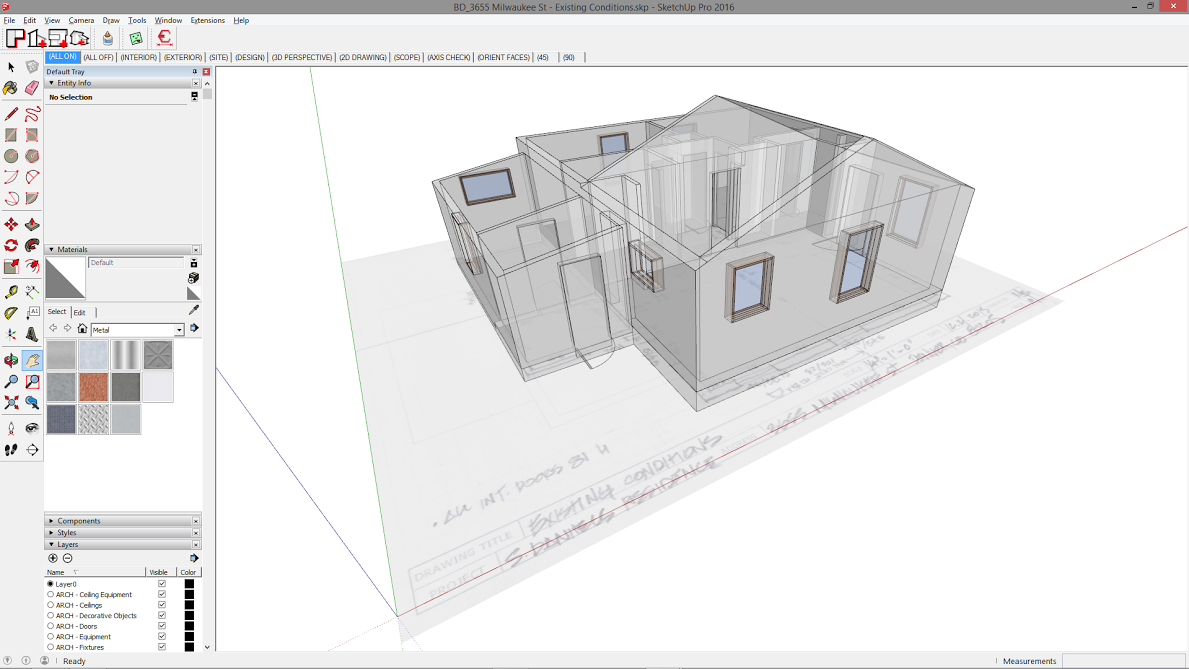The width and height of the screenshot is (1189, 669).
Task: Select the arrow Select tool
Action: 11,68
